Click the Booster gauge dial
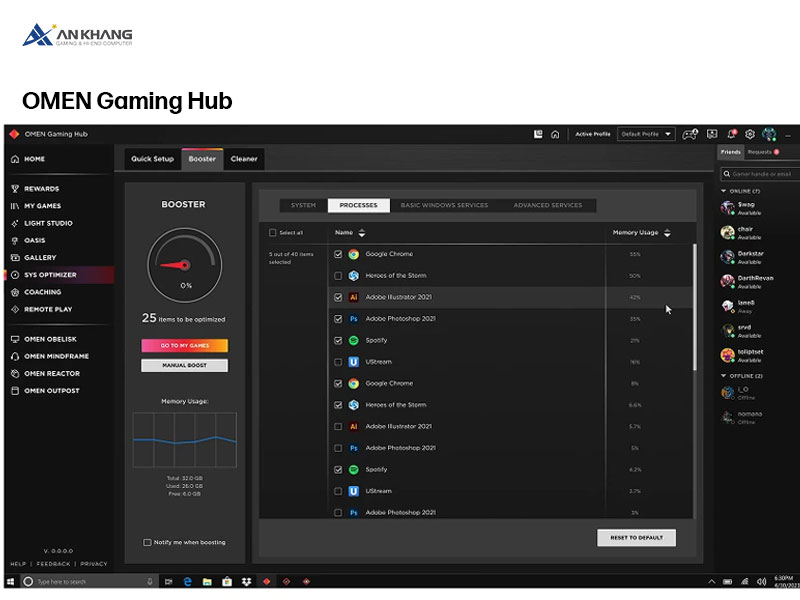Image resolution: width=800 pixels, height=600 pixels. click(185, 265)
